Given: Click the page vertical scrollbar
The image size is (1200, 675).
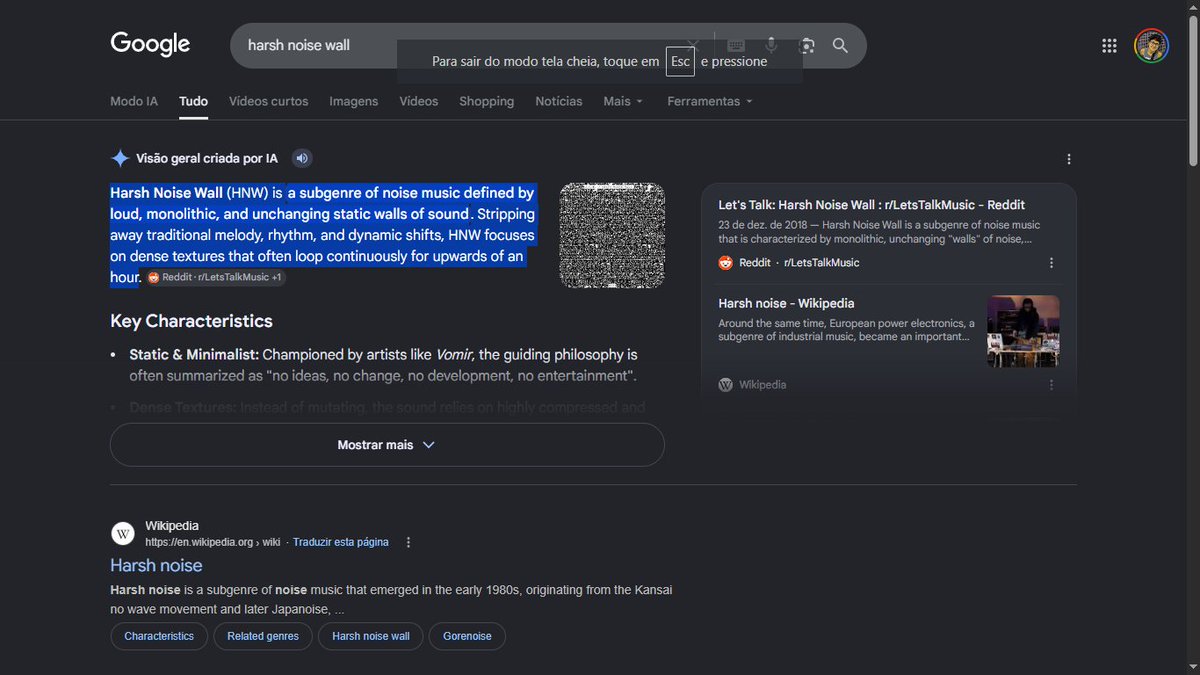Looking at the screenshot, I should [1192, 90].
